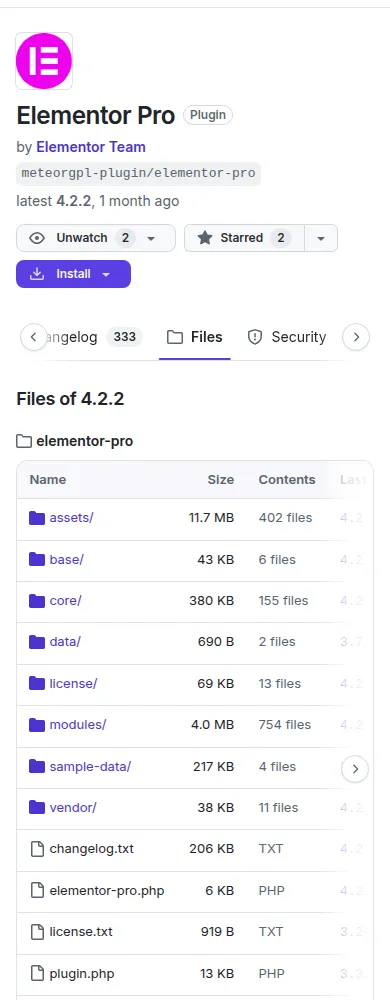Select the elementor-pro.php file
Image resolution: width=390 pixels, height=1000 pixels.
[107, 890]
